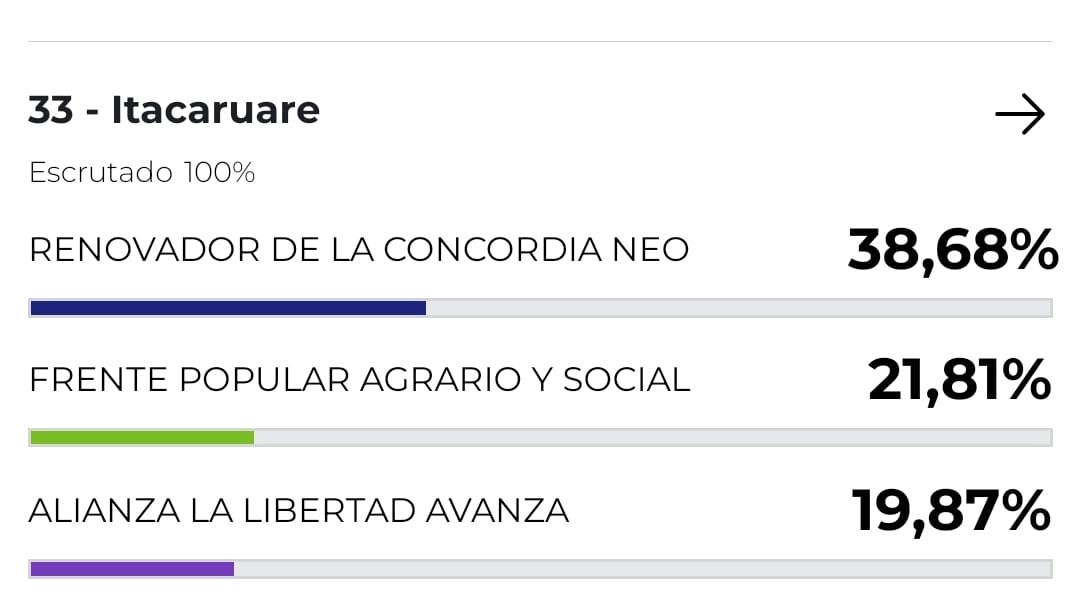Click the 19,87% percentage value

point(952,510)
